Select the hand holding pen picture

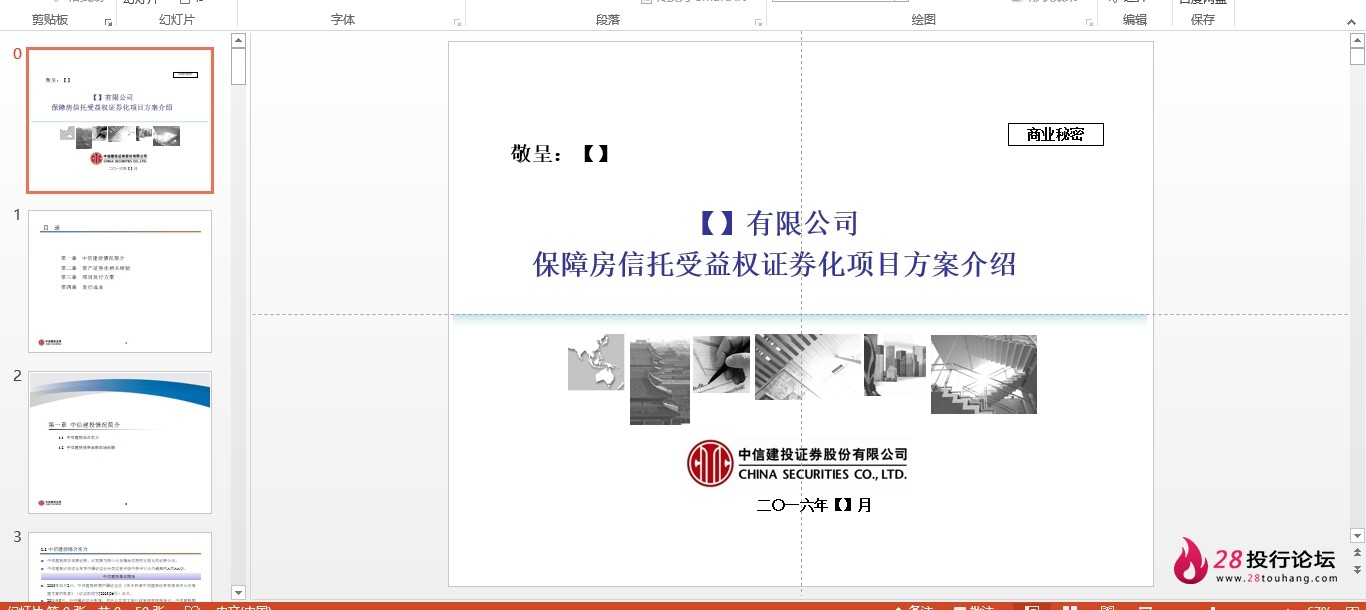(721, 364)
